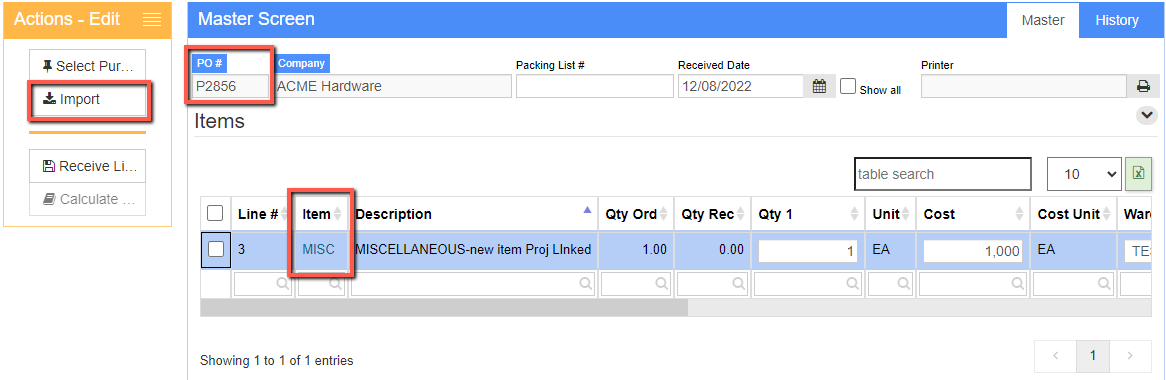Image resolution: width=1166 pixels, height=380 pixels.
Task: Enable the Show all checkbox
Action: (x=848, y=86)
